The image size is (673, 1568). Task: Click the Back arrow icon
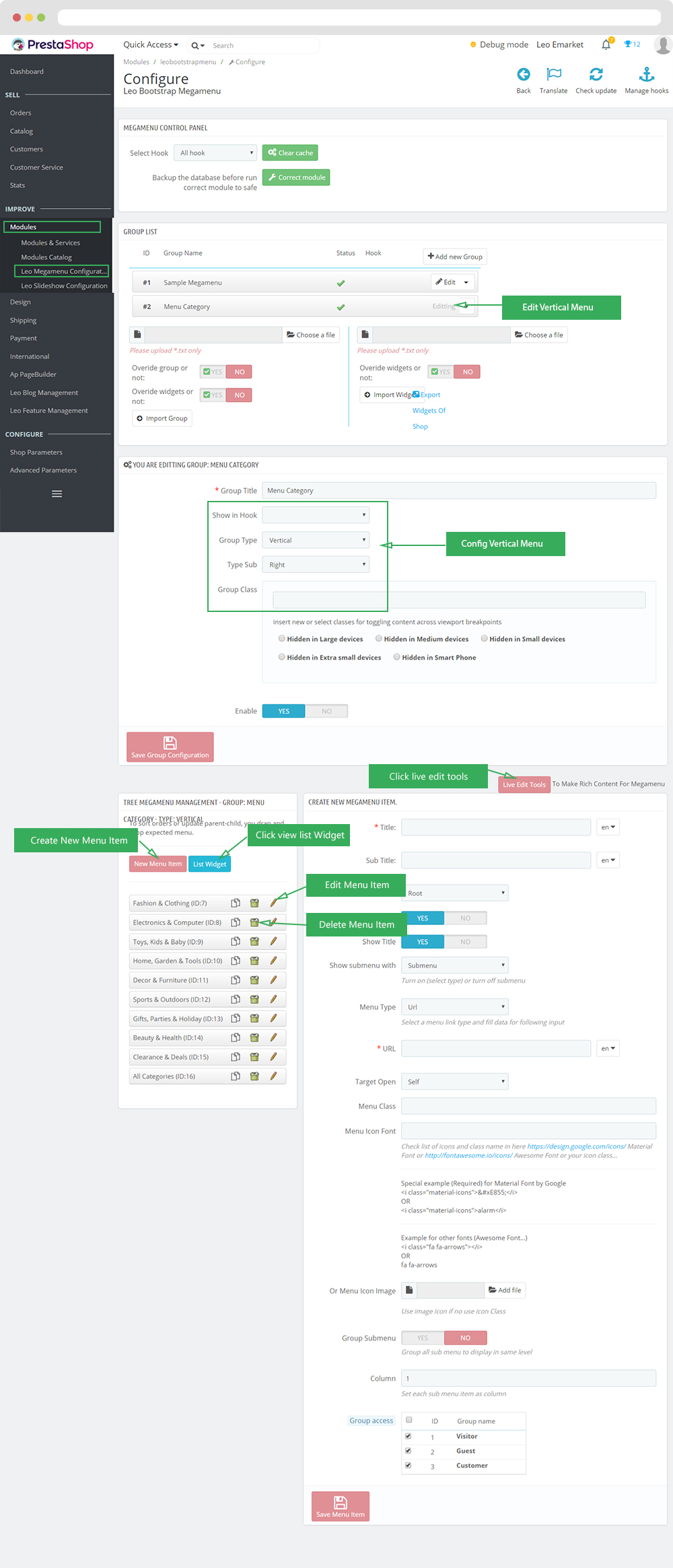coord(523,74)
